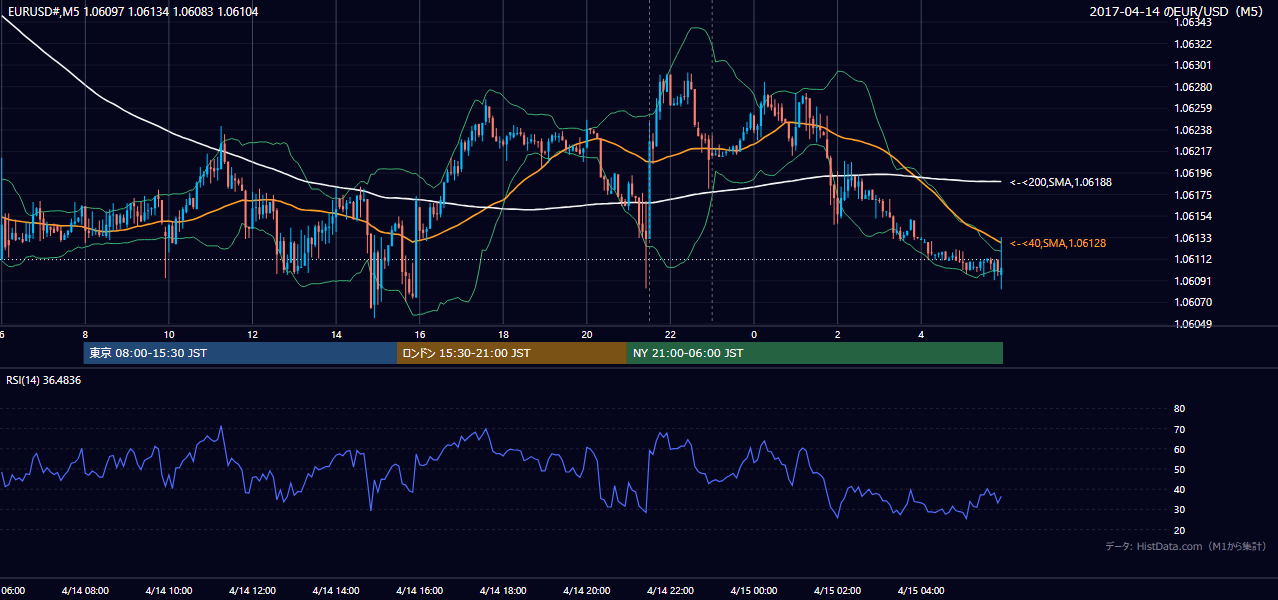Click hour marker 10 under price chart
This screenshot has height=600, width=1278.
169,335
